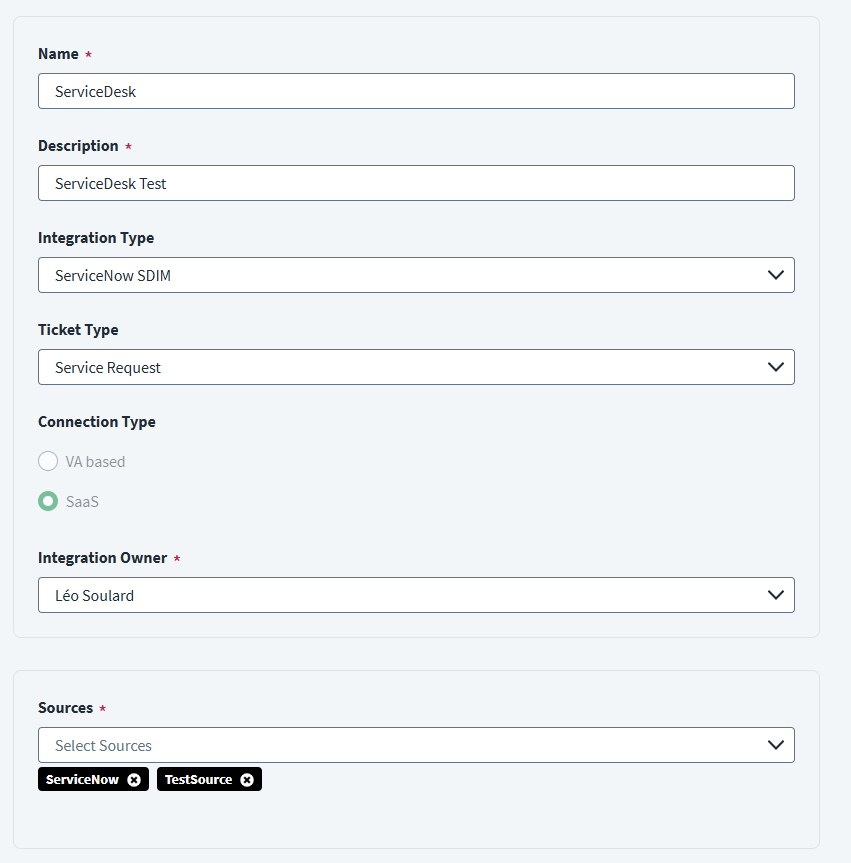851x863 pixels.
Task: Click the Ticket Type chevron arrow
Action: pos(775,367)
